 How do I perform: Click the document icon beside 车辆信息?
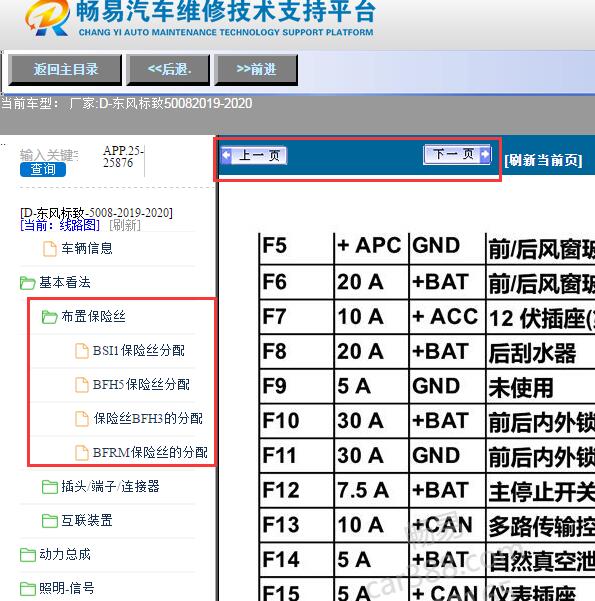pos(49,249)
